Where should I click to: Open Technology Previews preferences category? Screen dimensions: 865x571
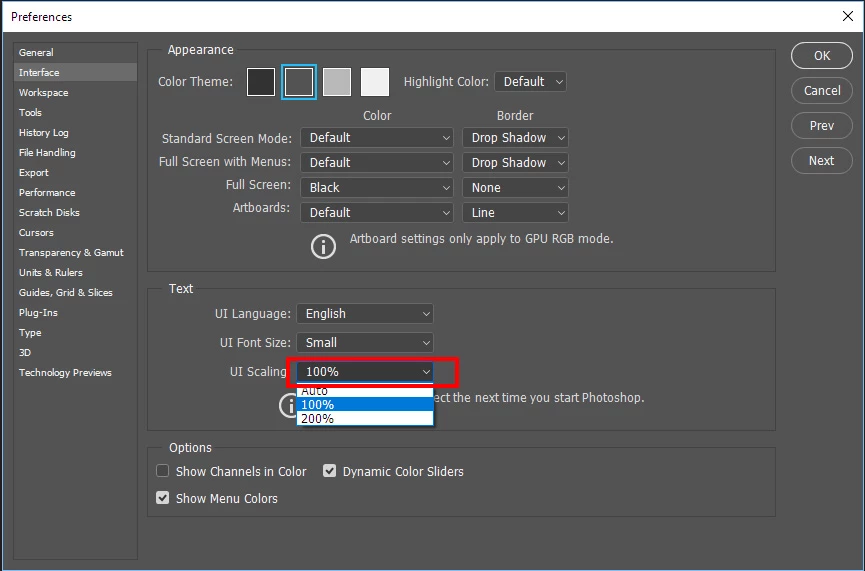pyautogui.click(x=75, y=372)
